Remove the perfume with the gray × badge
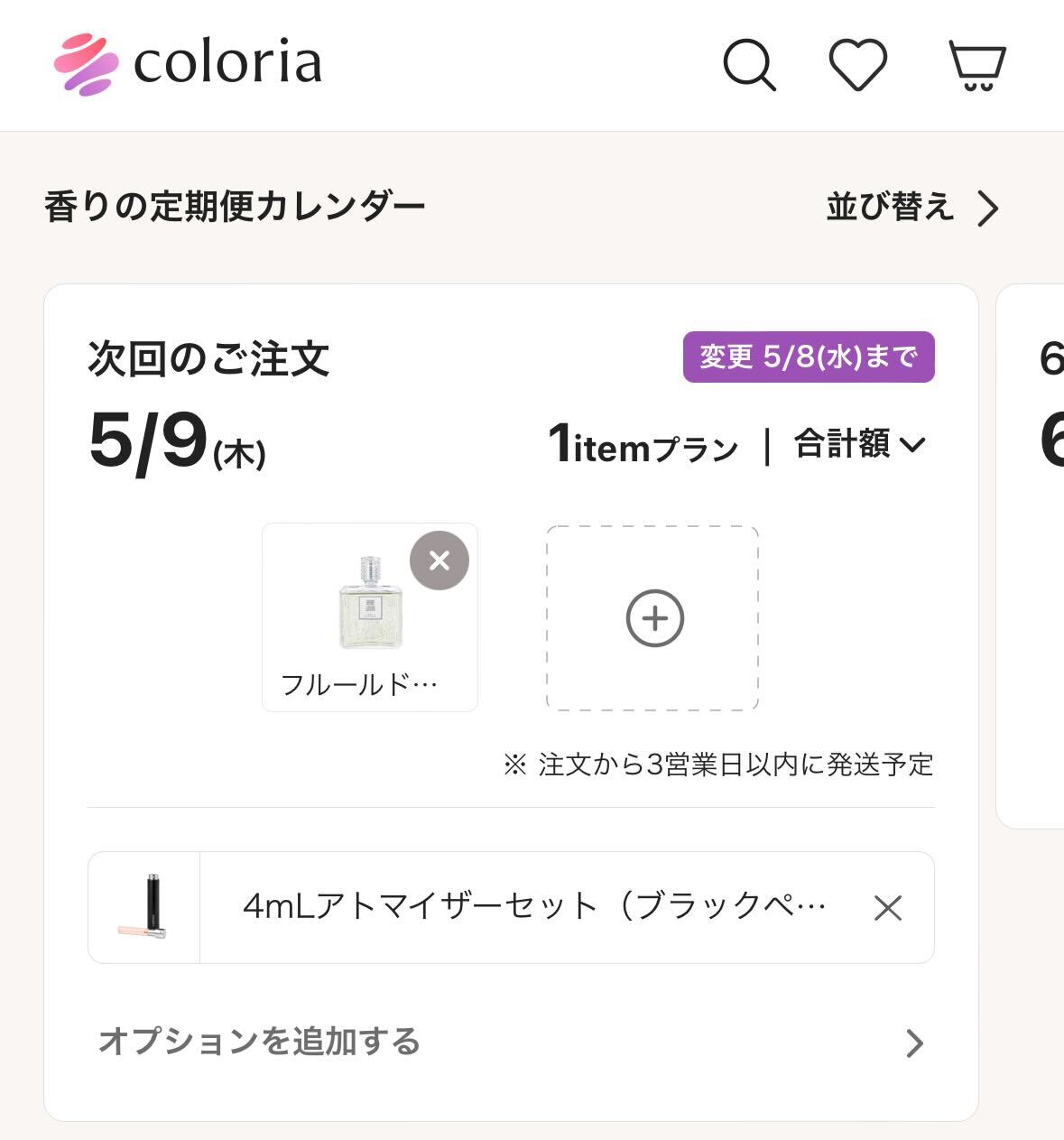 439,561
